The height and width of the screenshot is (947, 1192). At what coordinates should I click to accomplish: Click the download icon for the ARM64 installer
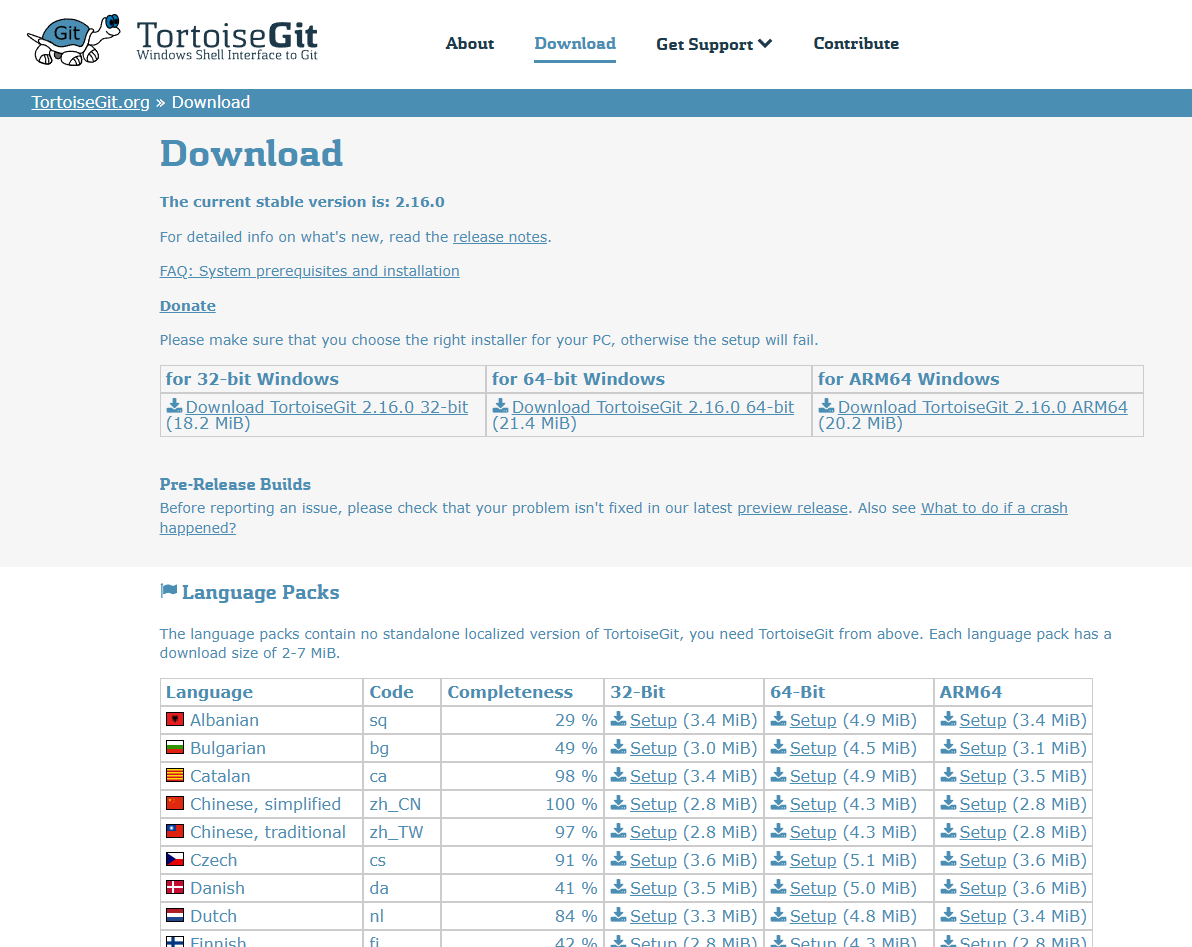pos(826,406)
